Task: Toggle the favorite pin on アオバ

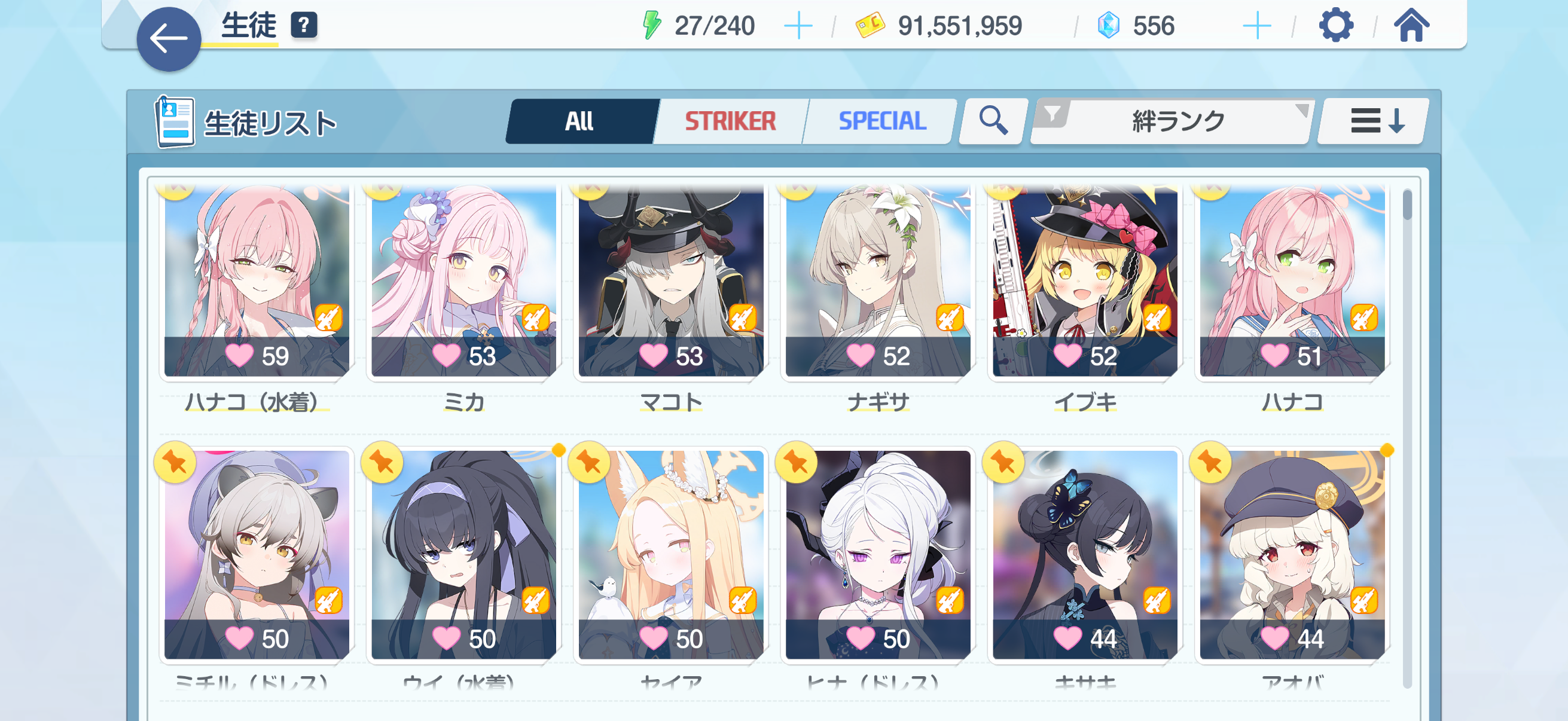Action: 1210,462
